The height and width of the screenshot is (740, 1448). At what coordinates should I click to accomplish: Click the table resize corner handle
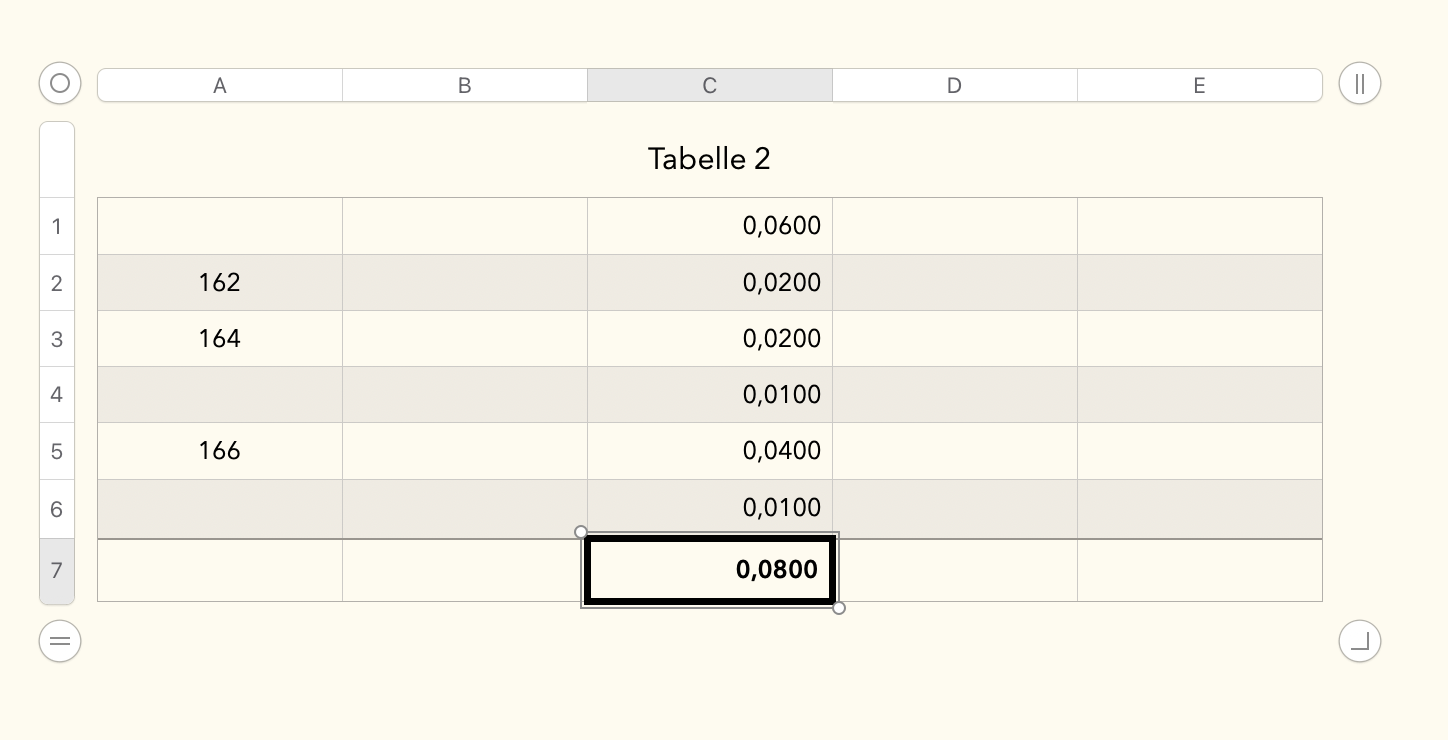click(x=1359, y=641)
